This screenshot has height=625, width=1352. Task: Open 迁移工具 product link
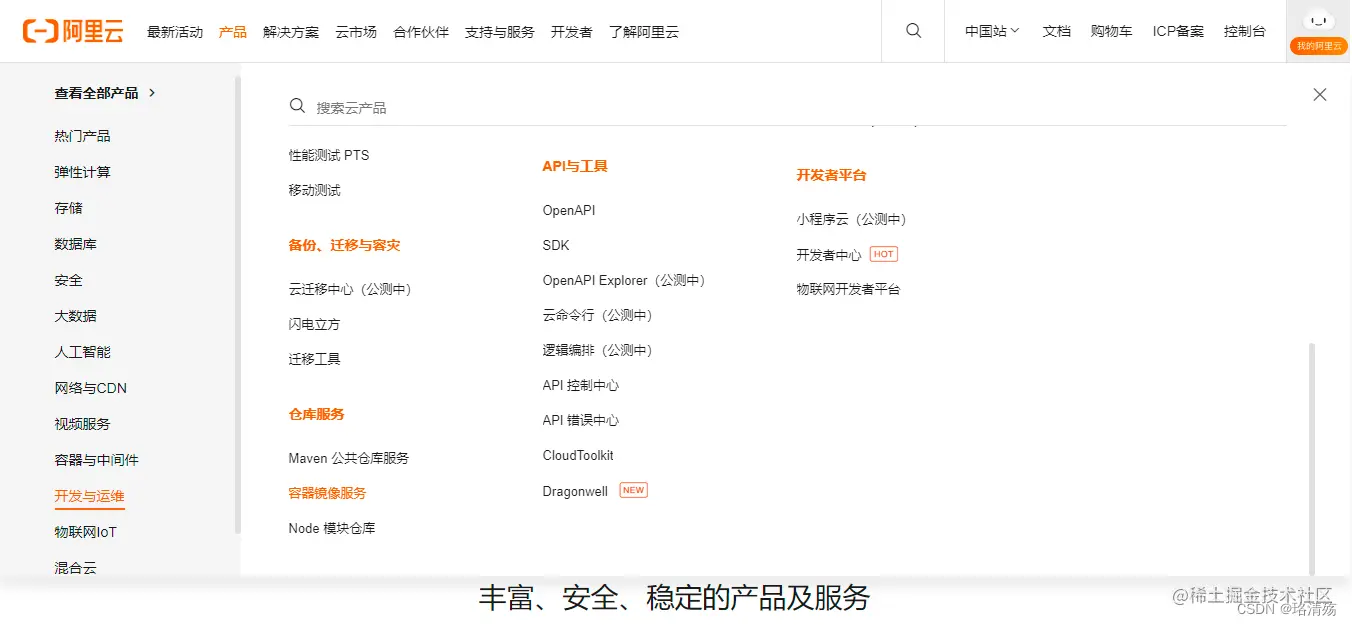click(315, 359)
